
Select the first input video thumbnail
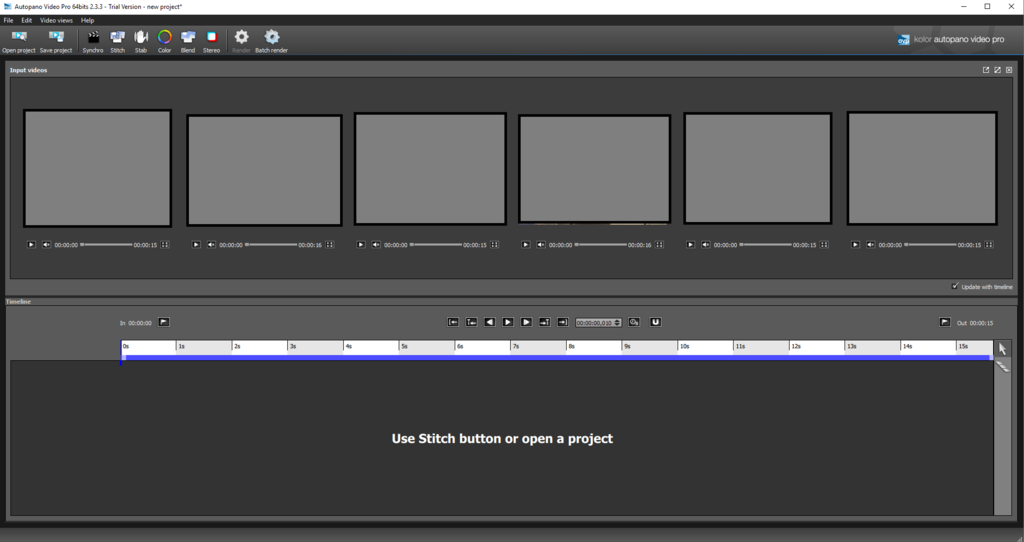click(97, 168)
